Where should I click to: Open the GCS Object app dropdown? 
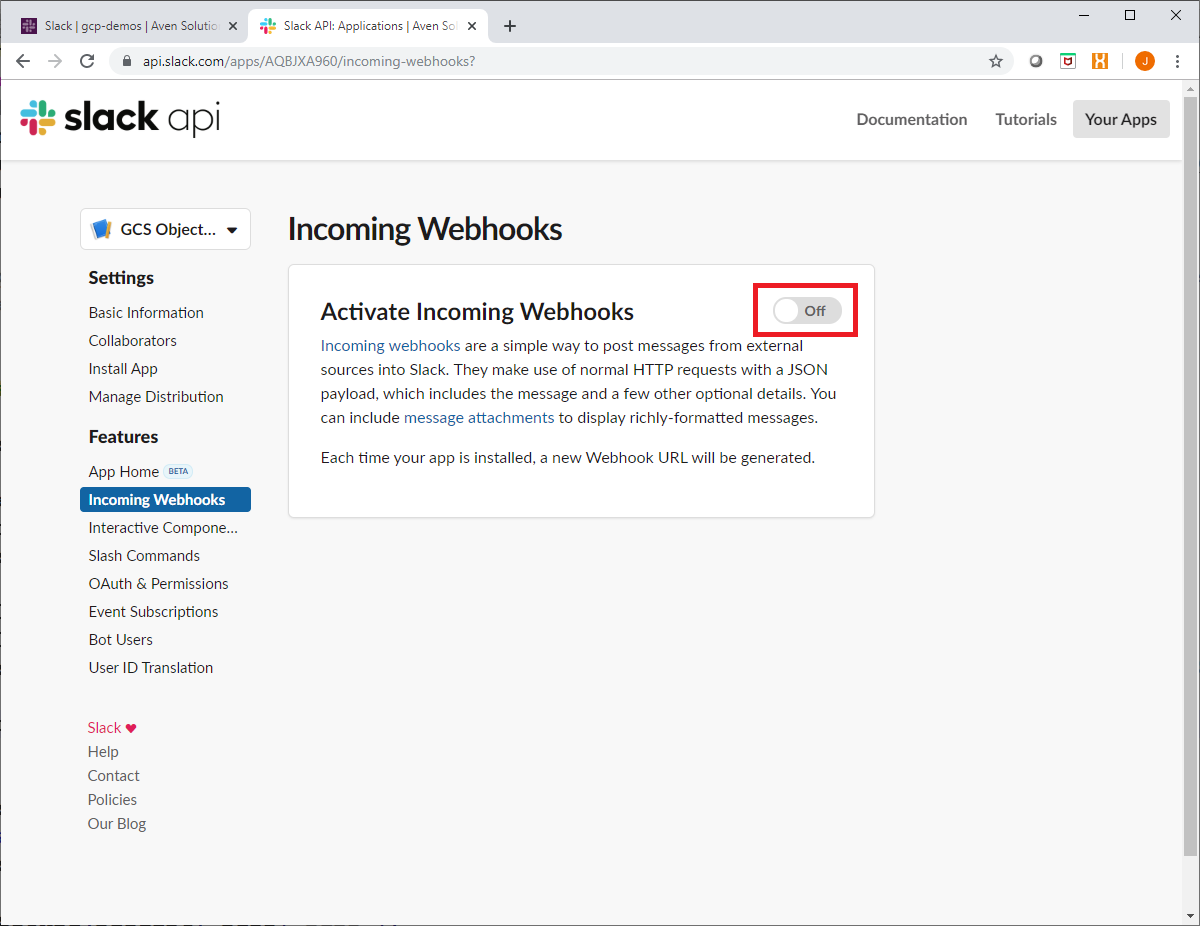click(x=165, y=229)
